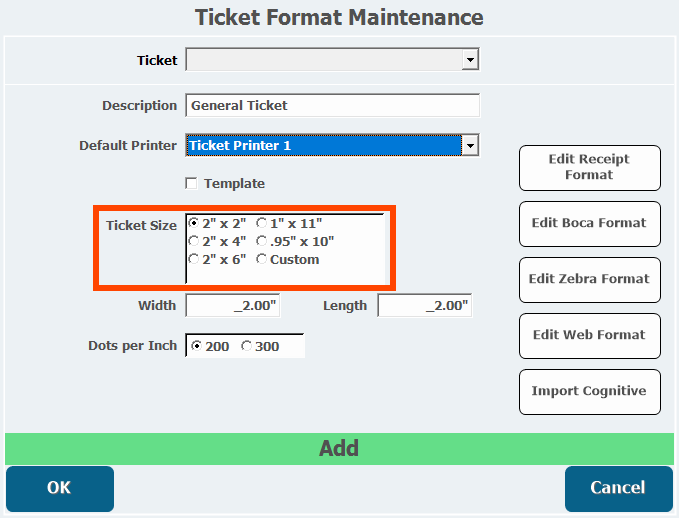The image size is (679, 518).
Task: Set dots per inch to 300
Action: pos(246,347)
